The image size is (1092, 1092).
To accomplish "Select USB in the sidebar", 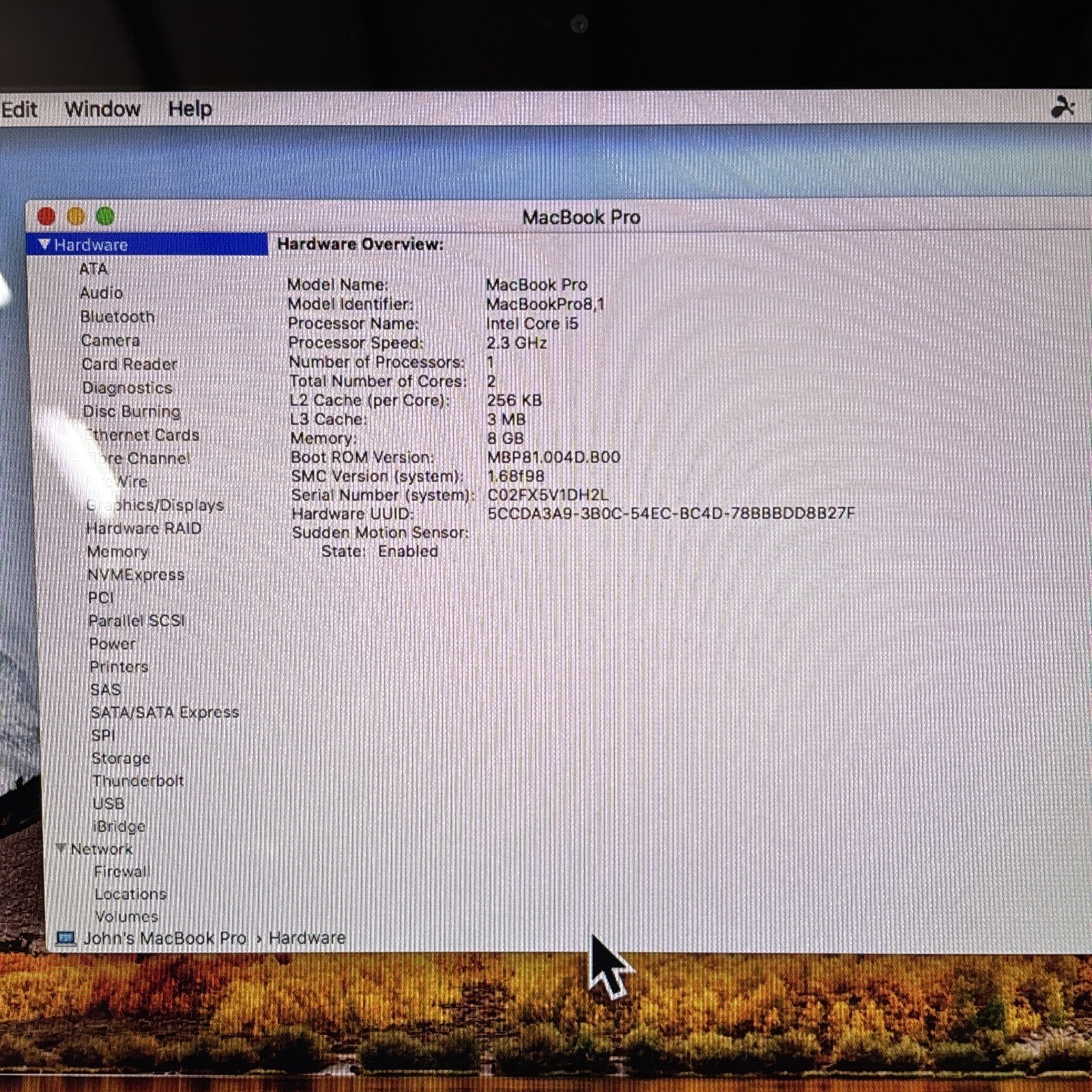I will click(109, 803).
